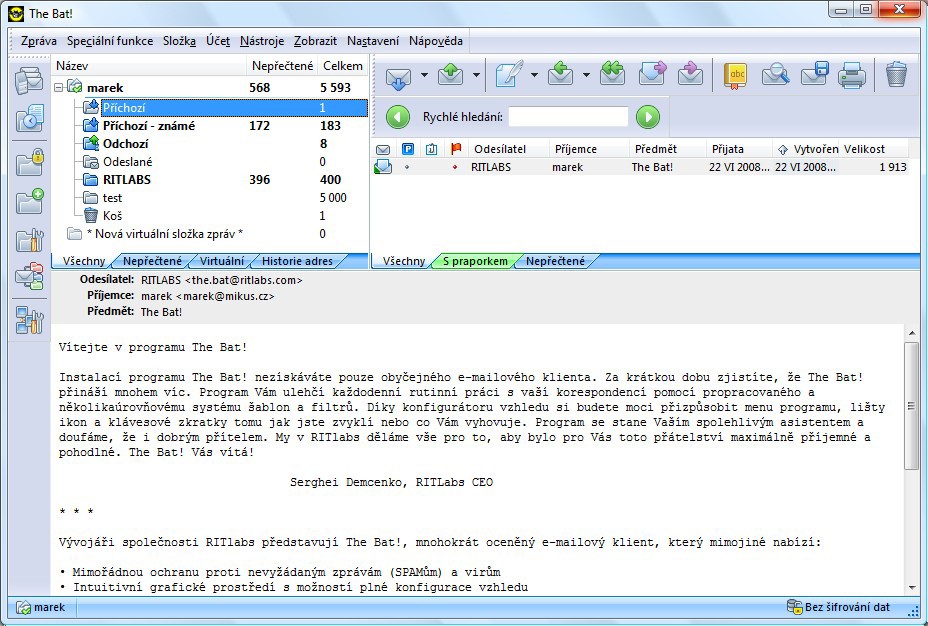Open the dropdown arrow beside new message
The image size is (928, 626).
pos(534,75)
